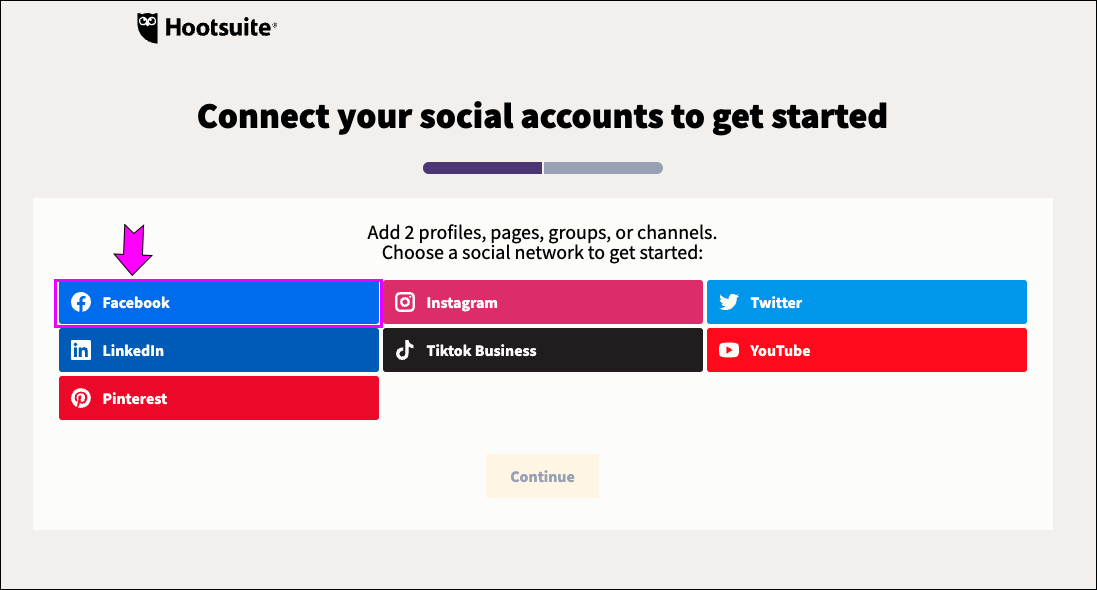Click the YouTube play icon
1097x590 pixels.
pyautogui.click(x=729, y=351)
